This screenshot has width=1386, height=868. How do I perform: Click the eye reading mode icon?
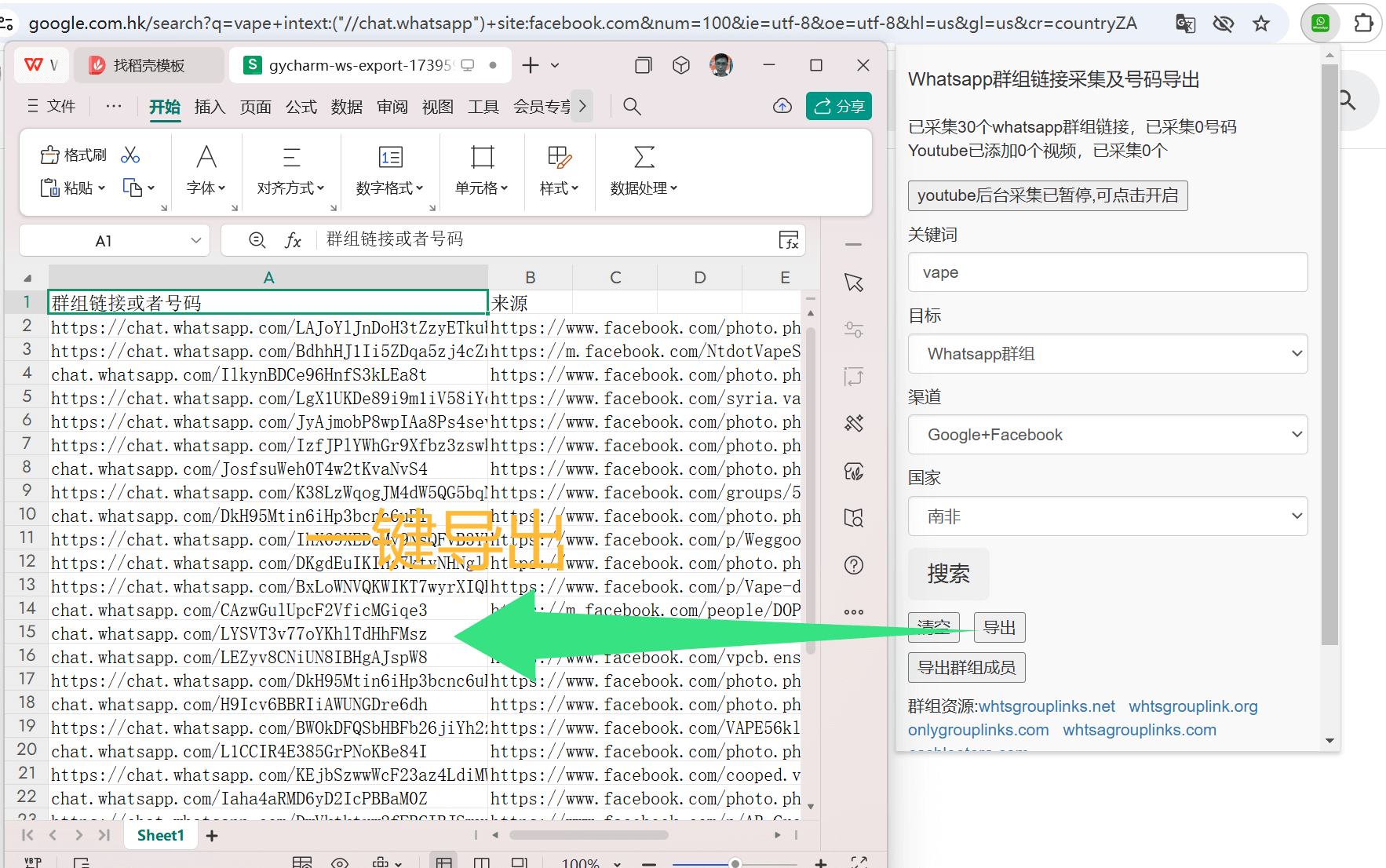[x=339, y=863]
